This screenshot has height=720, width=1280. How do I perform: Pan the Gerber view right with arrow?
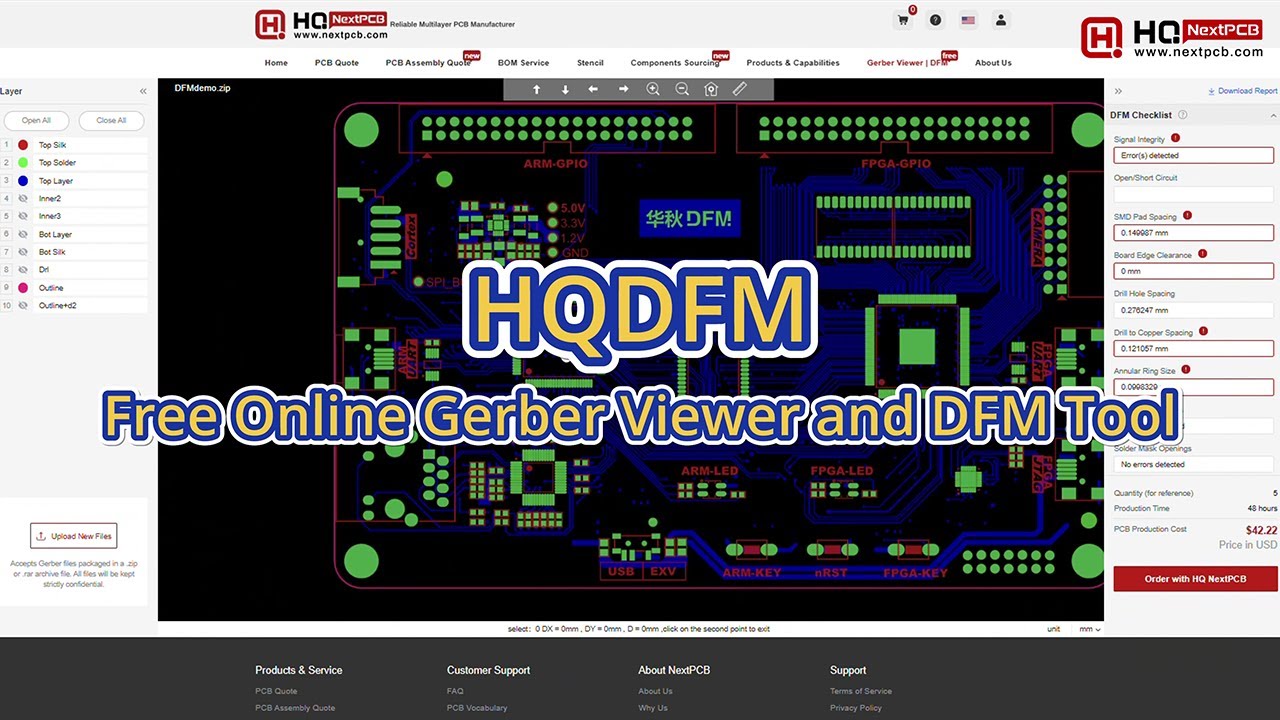[623, 89]
